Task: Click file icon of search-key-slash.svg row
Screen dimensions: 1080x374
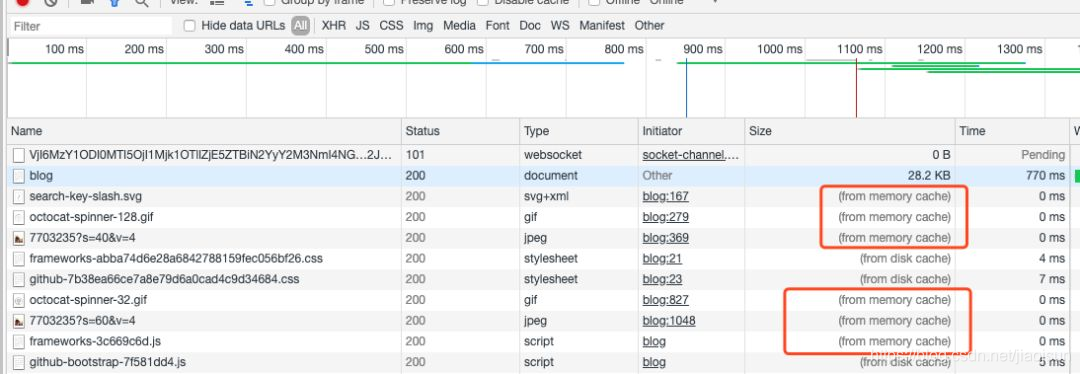Action: click(x=19, y=196)
